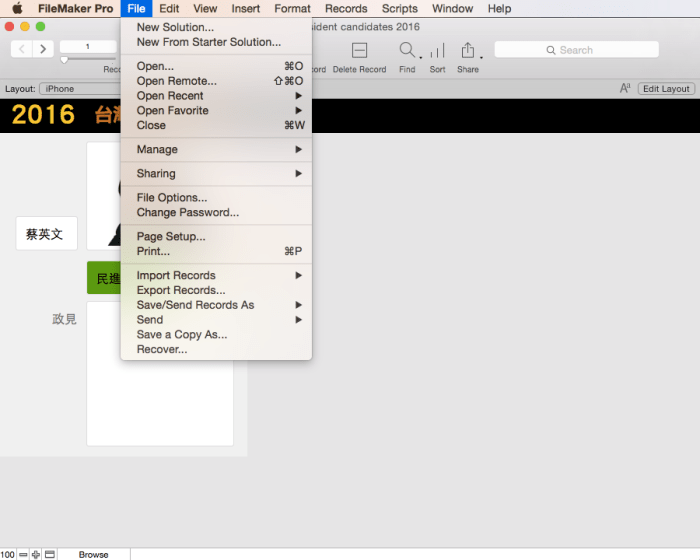Click the zoom out button in status bar
This screenshot has height=560, width=700.
(23, 554)
